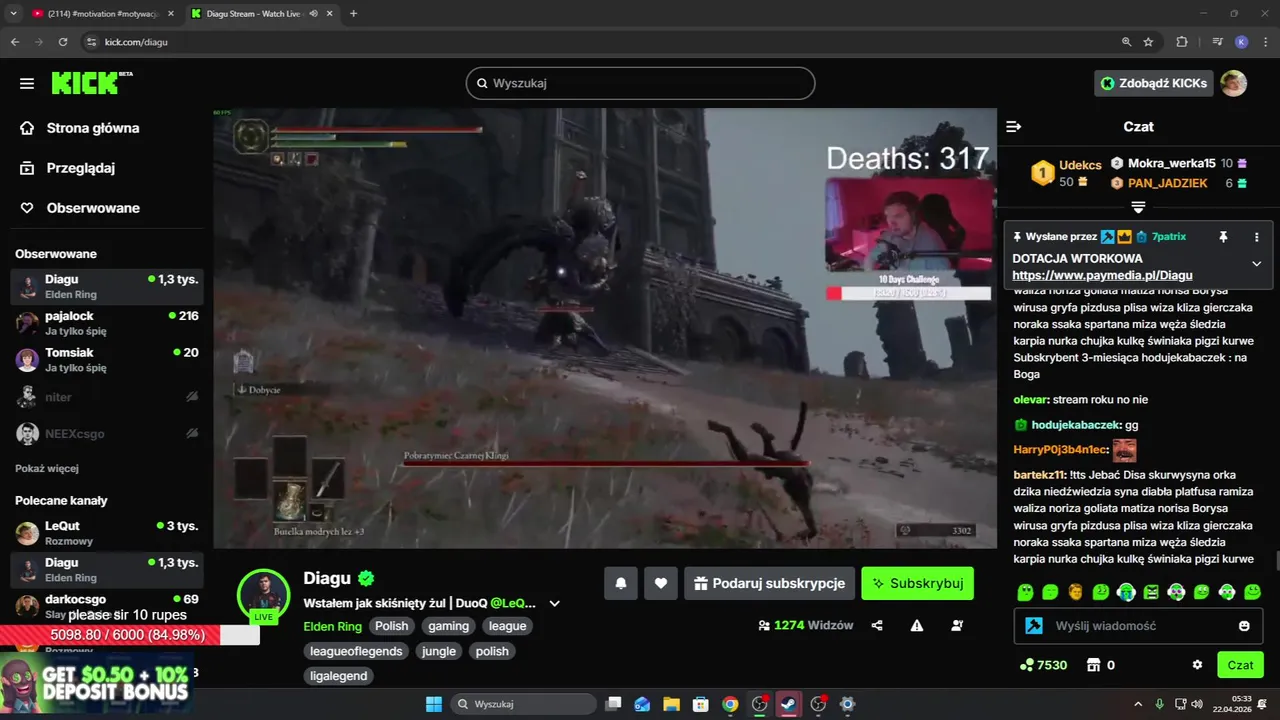Collapse the chat panel using arrow icon
This screenshot has height=720, width=1280.
coord(1013,127)
